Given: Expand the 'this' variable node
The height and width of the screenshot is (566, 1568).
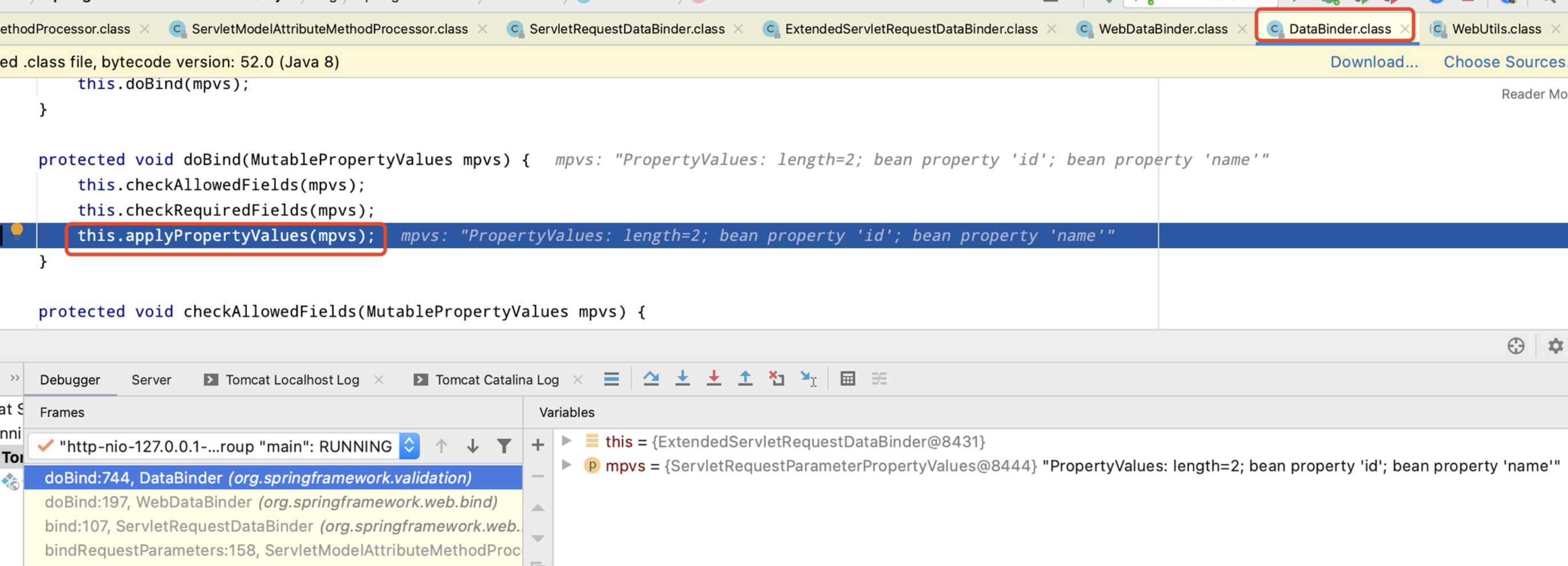Looking at the screenshot, I should tap(566, 440).
